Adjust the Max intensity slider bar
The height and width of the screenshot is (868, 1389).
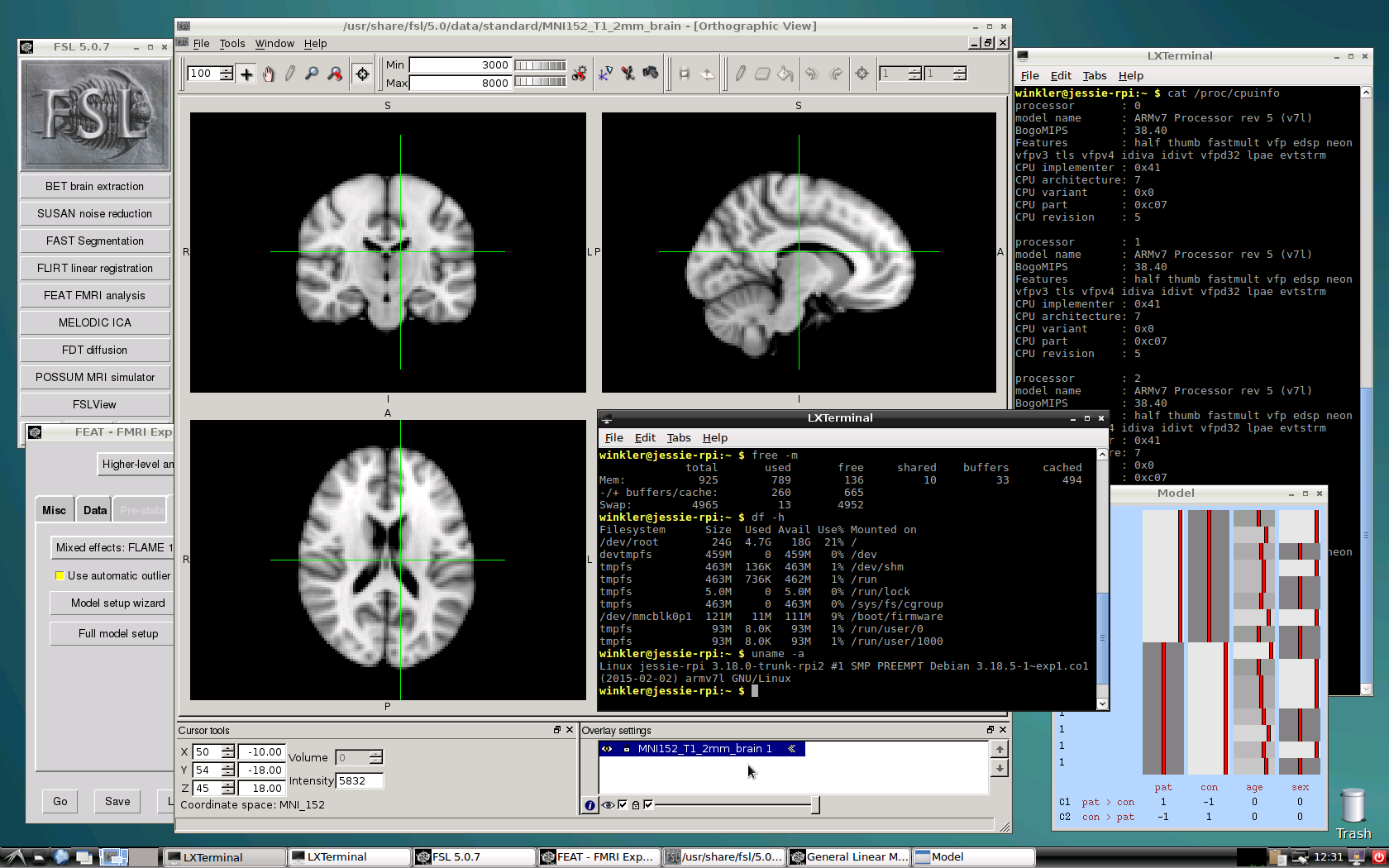pos(541,82)
